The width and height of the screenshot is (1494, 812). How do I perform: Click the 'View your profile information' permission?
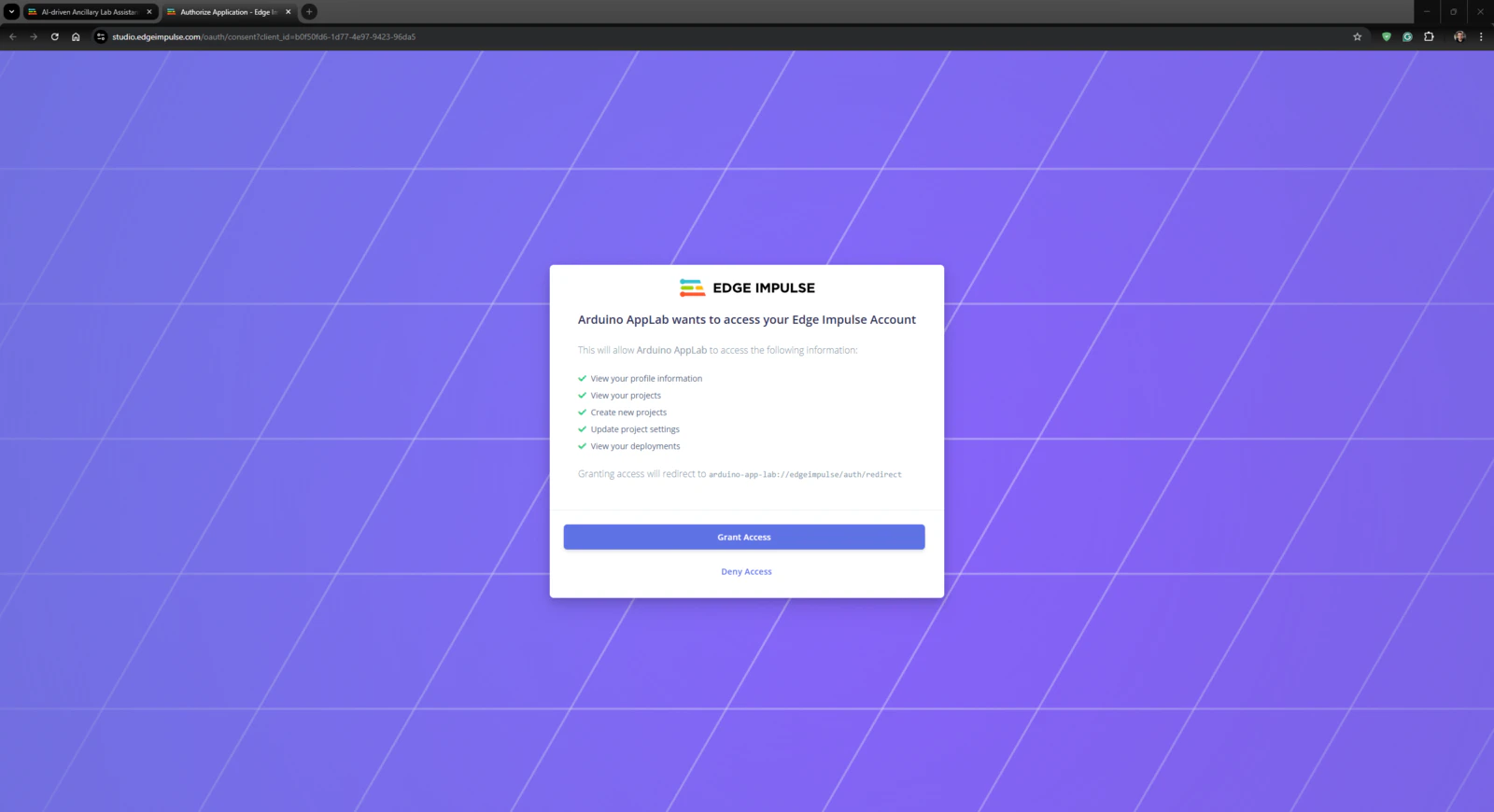point(646,379)
